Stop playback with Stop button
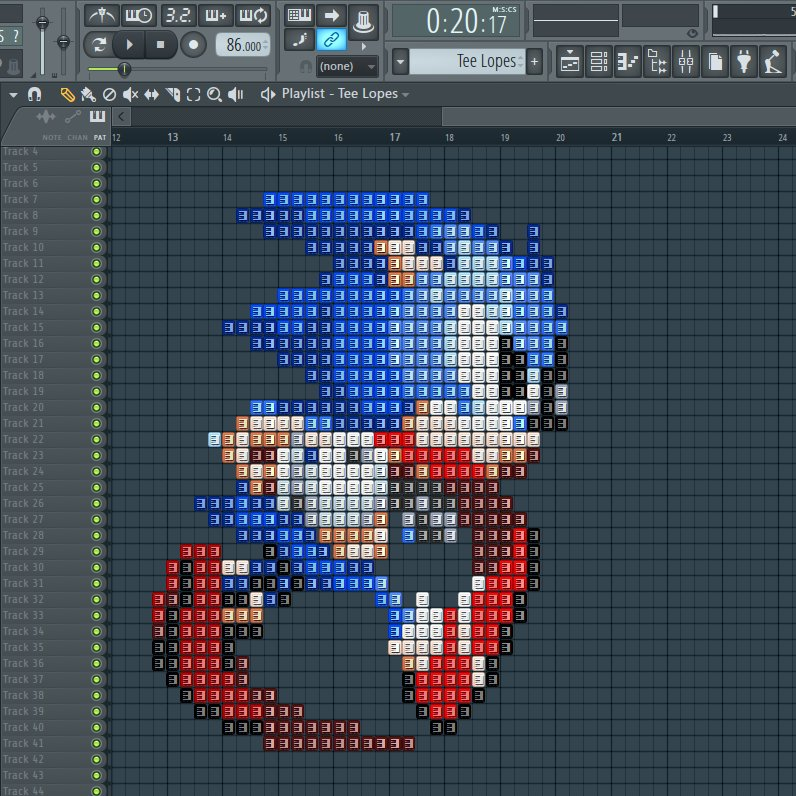 tap(160, 45)
